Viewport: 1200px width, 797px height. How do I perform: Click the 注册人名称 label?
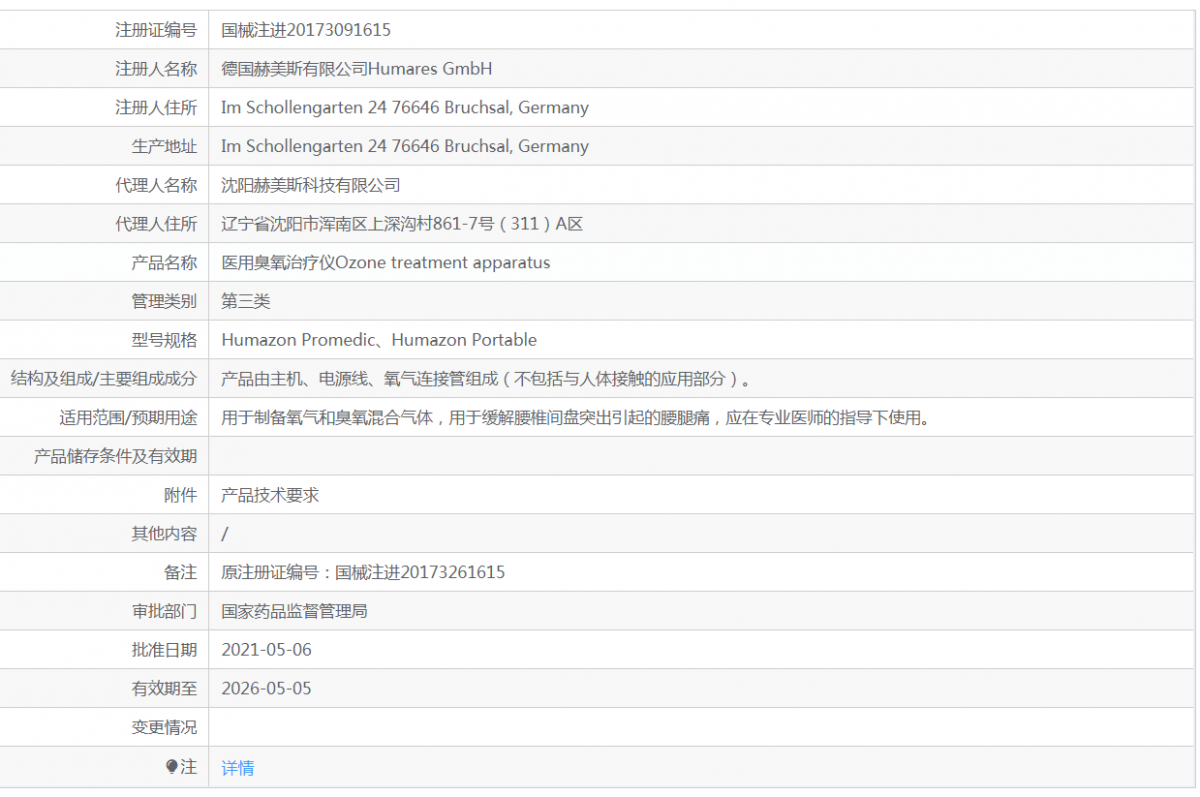pos(156,69)
